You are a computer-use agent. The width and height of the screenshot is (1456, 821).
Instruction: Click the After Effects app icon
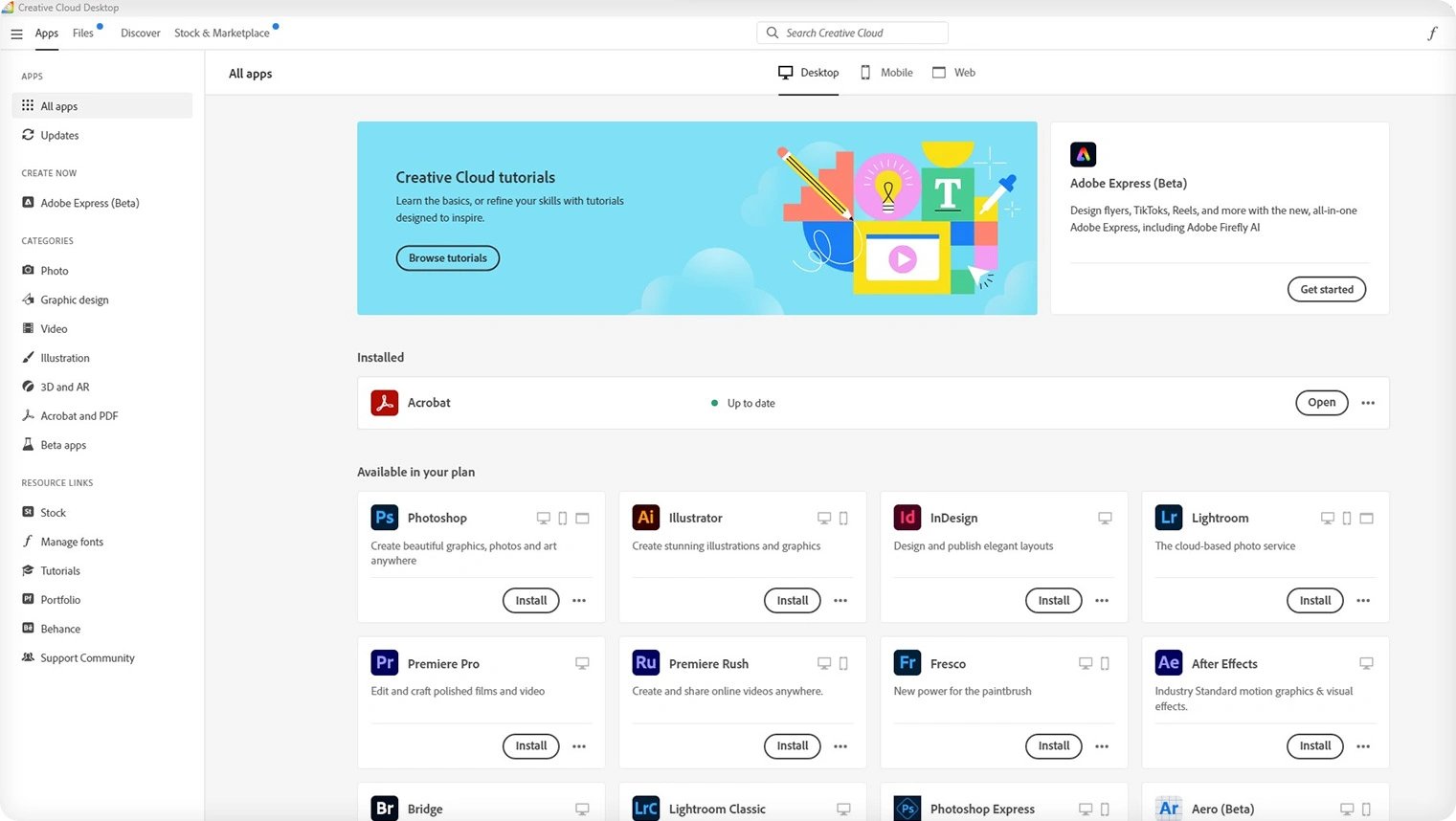[x=1168, y=663]
